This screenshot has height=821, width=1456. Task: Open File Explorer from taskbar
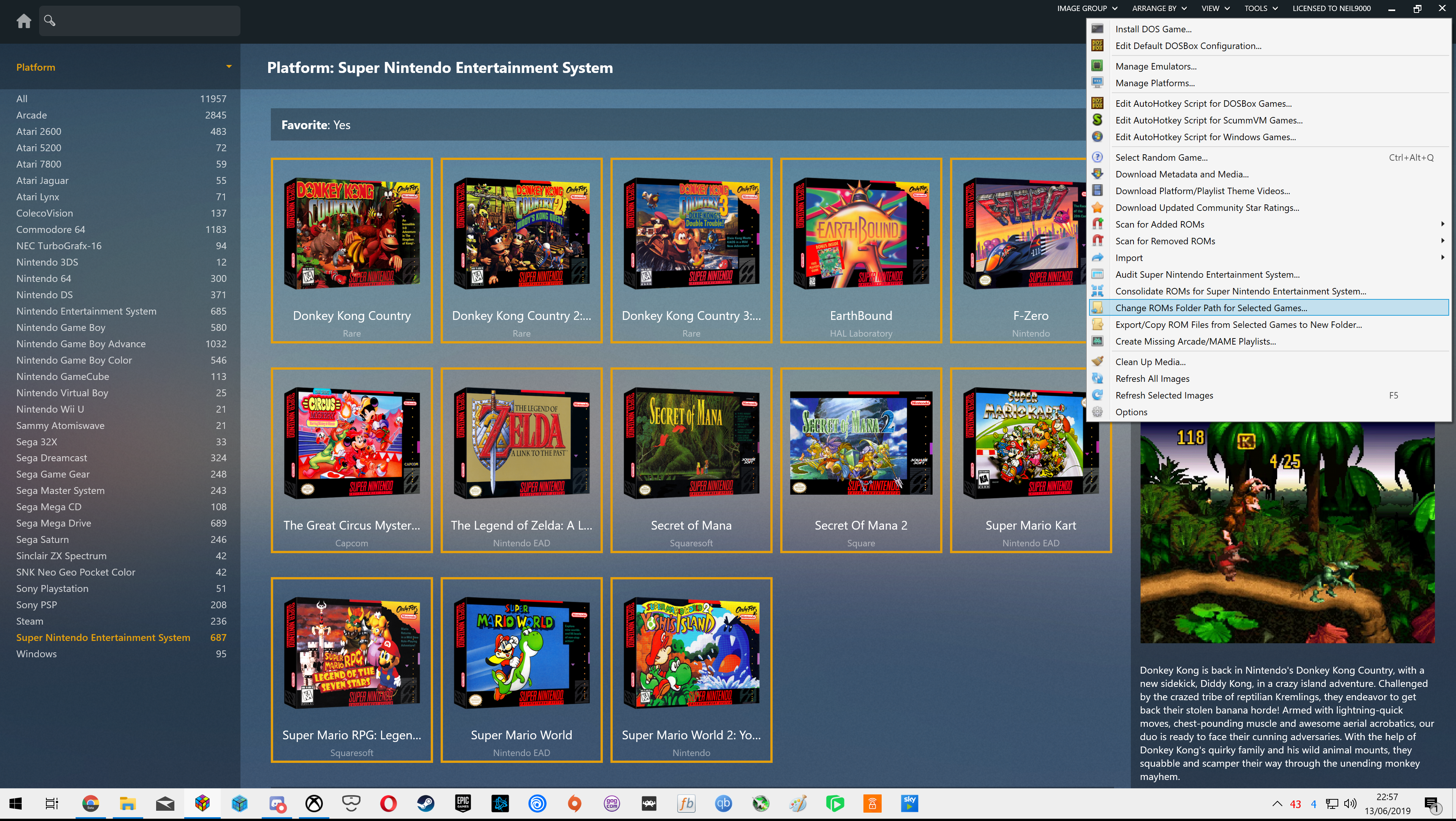click(128, 804)
